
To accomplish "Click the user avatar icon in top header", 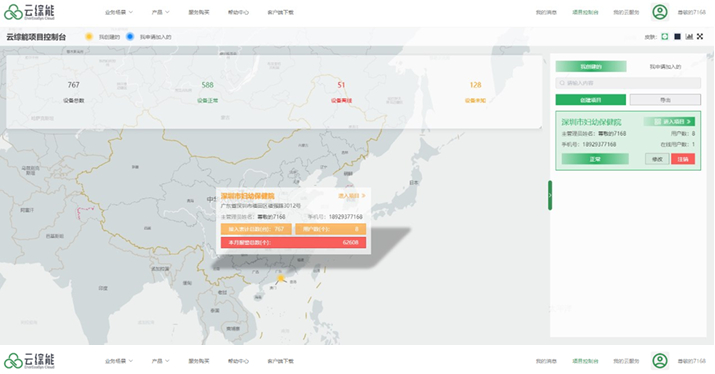I will click(x=660, y=12).
